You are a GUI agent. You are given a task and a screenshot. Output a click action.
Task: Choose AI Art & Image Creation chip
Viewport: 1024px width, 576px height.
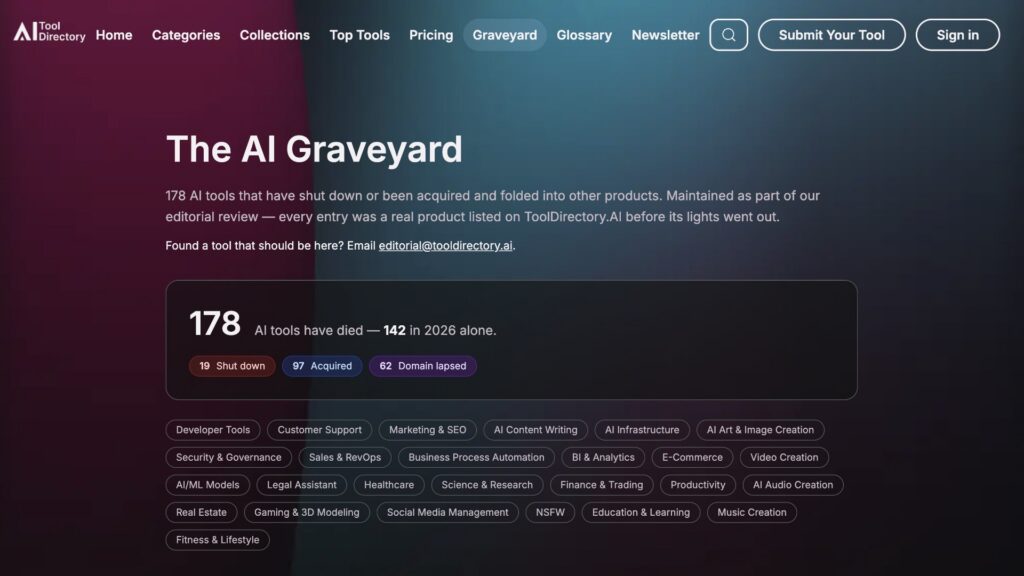(x=760, y=430)
